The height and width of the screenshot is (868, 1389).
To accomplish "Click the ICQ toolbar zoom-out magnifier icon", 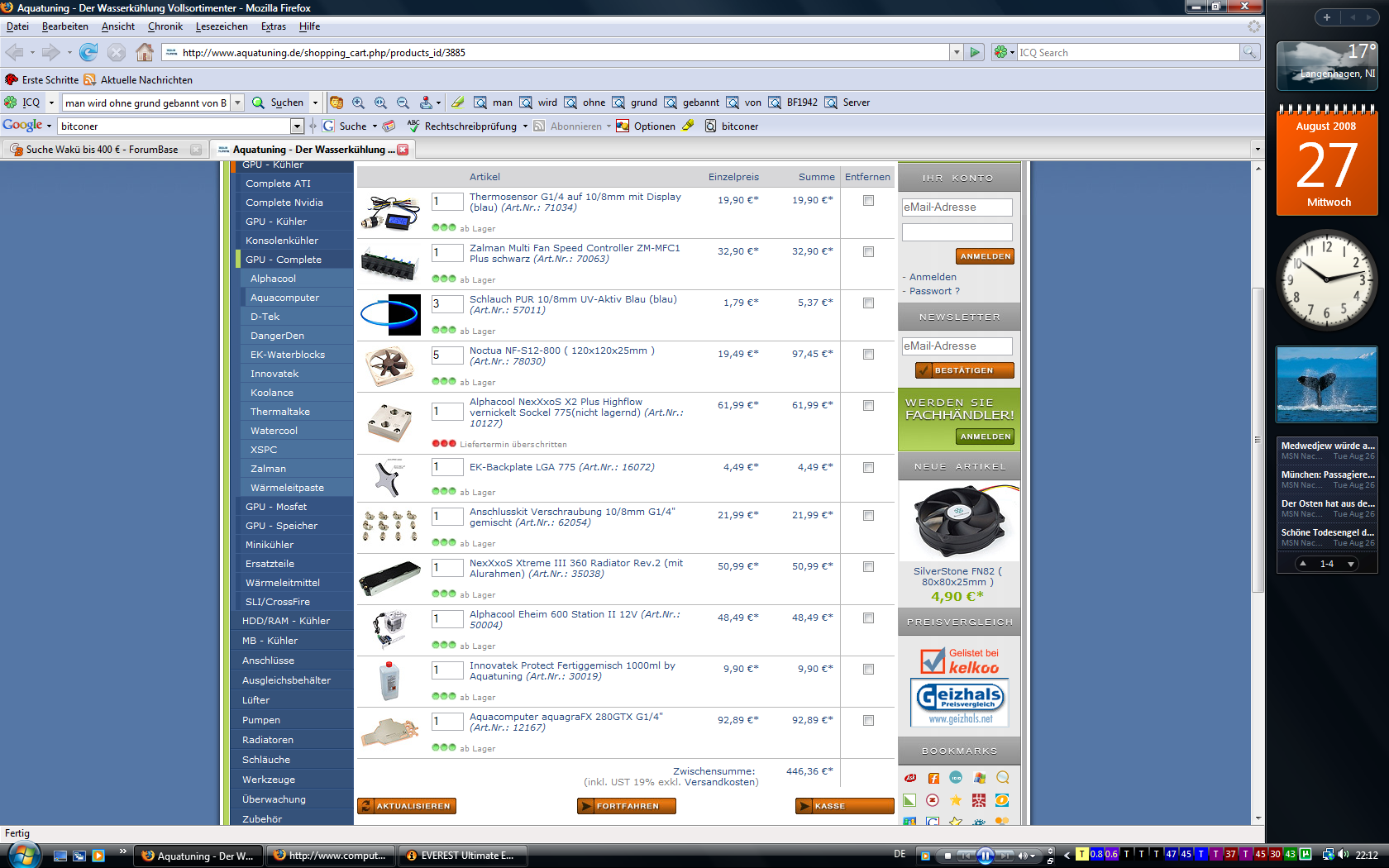I will click(x=403, y=103).
